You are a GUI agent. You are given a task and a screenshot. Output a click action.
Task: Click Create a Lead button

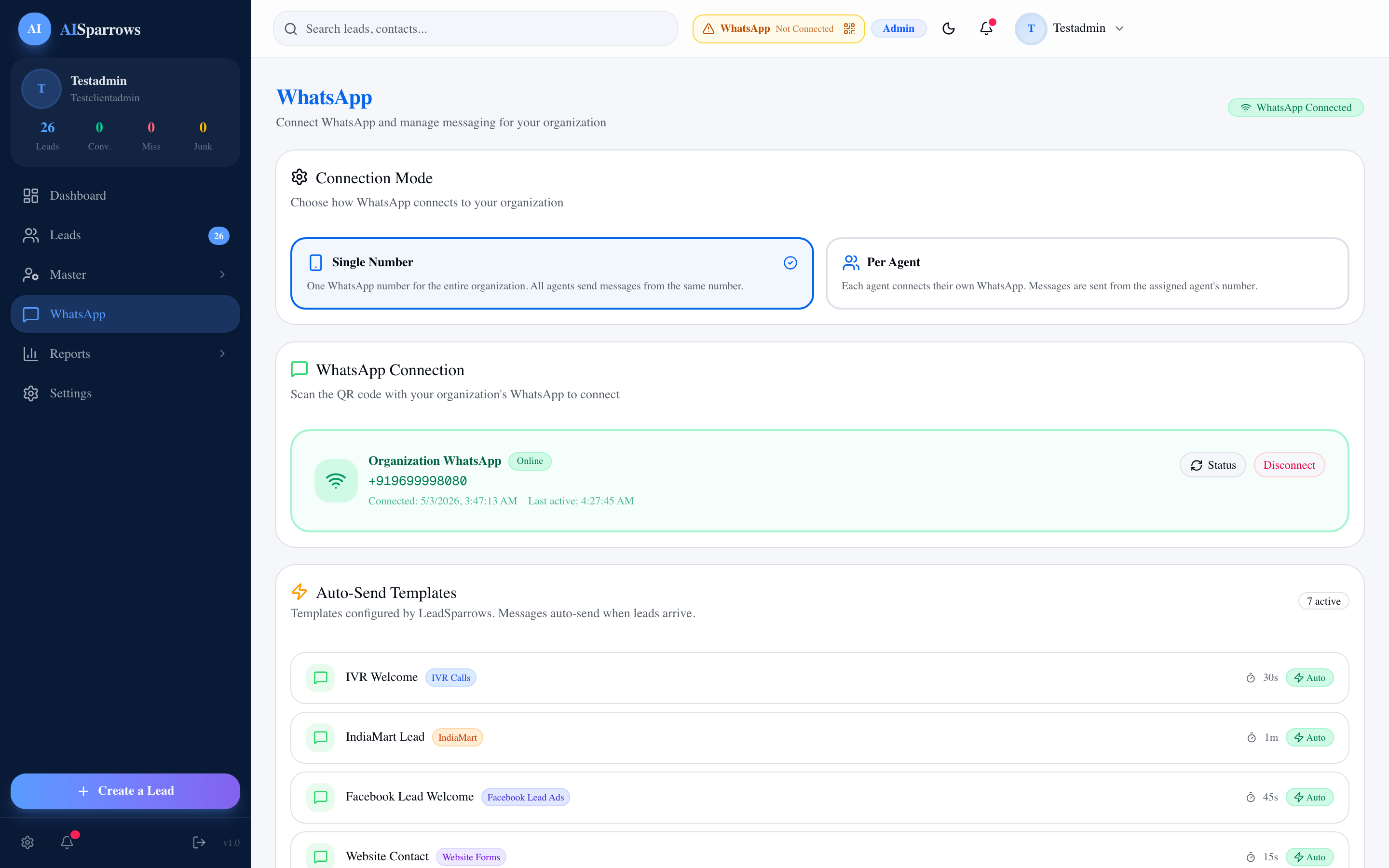pos(125,791)
